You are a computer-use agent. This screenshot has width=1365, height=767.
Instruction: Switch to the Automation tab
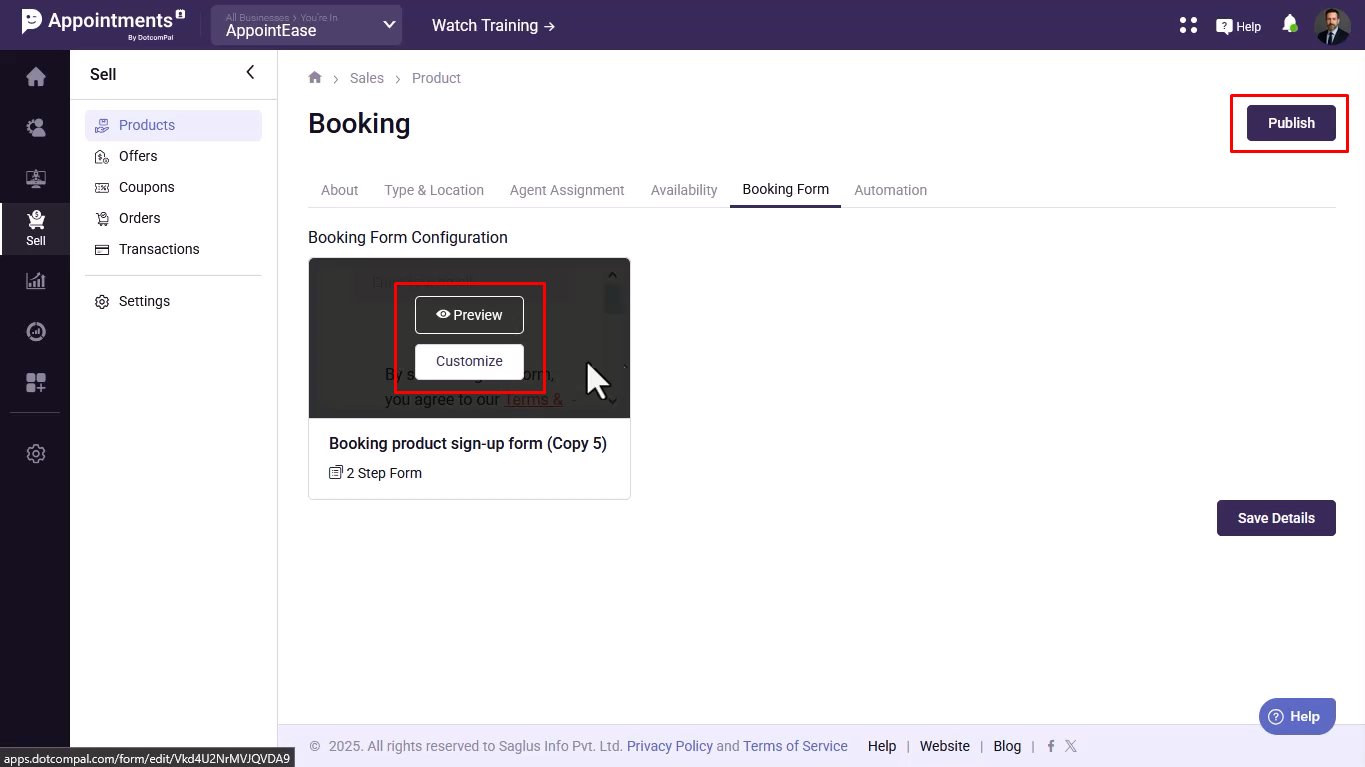click(x=890, y=190)
